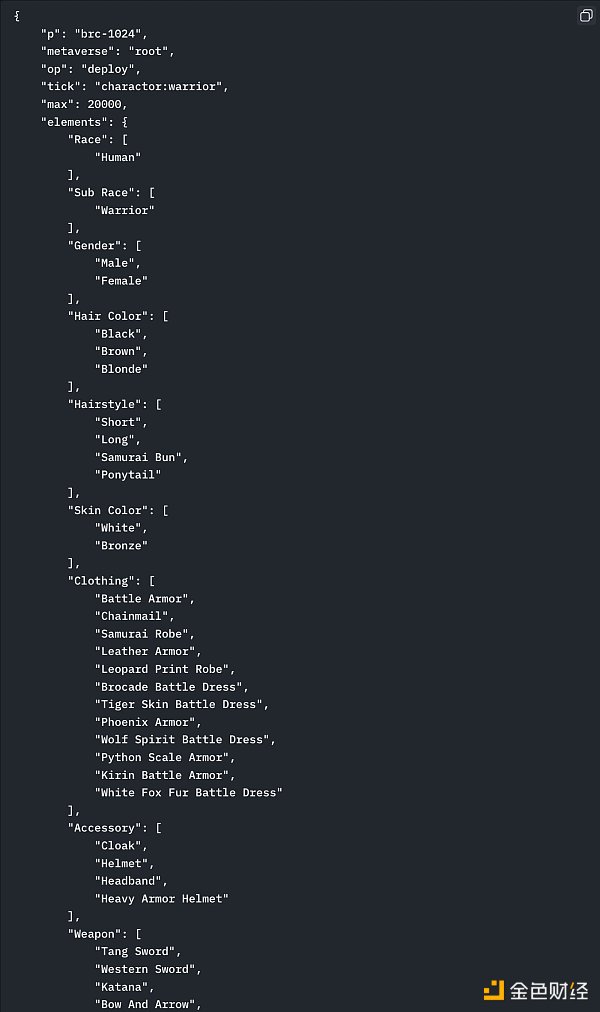The image size is (600, 1012).
Task: Click the gold logo watermark icon
Action: click(x=493, y=990)
